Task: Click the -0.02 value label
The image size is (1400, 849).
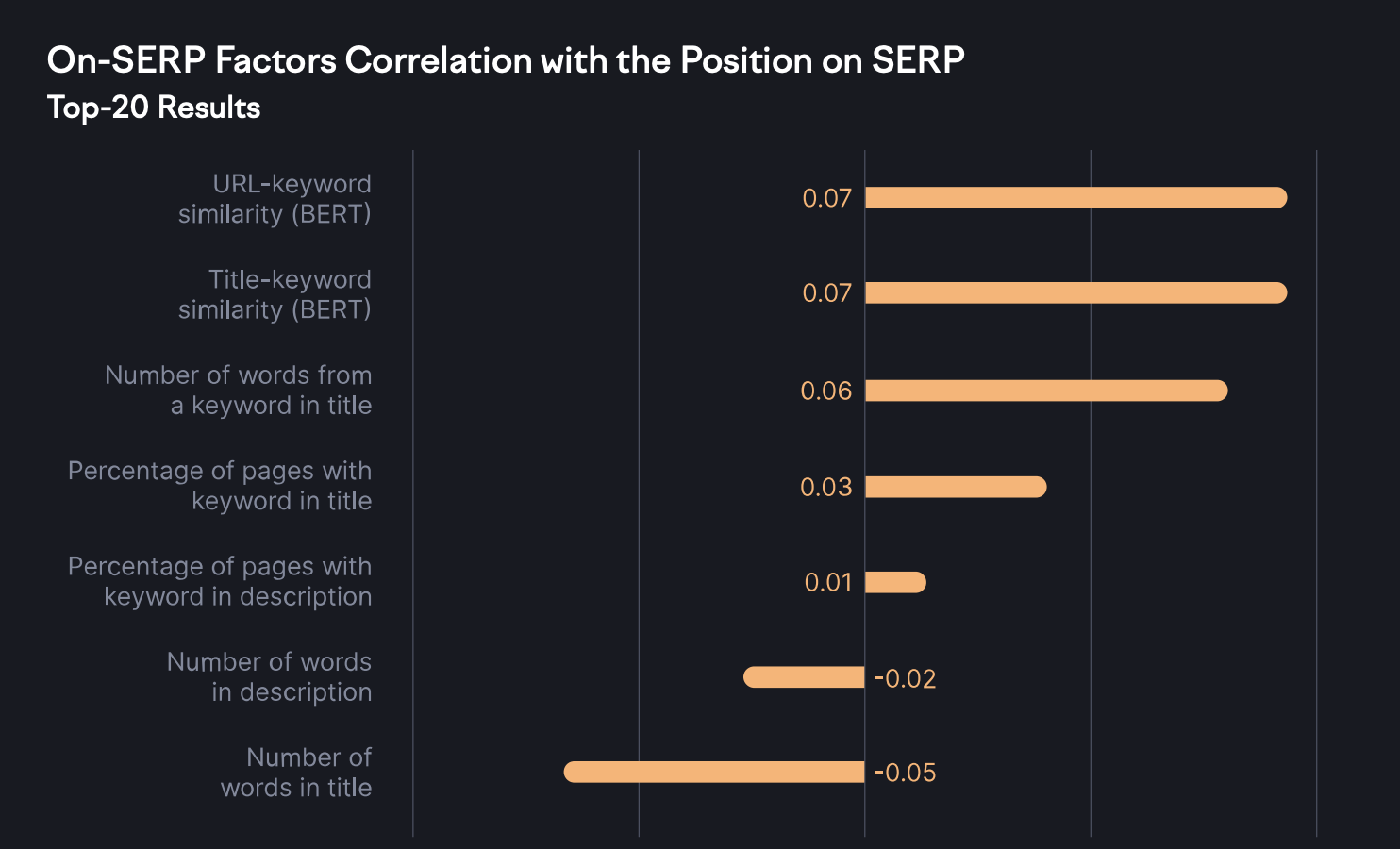Action: pyautogui.click(x=905, y=678)
